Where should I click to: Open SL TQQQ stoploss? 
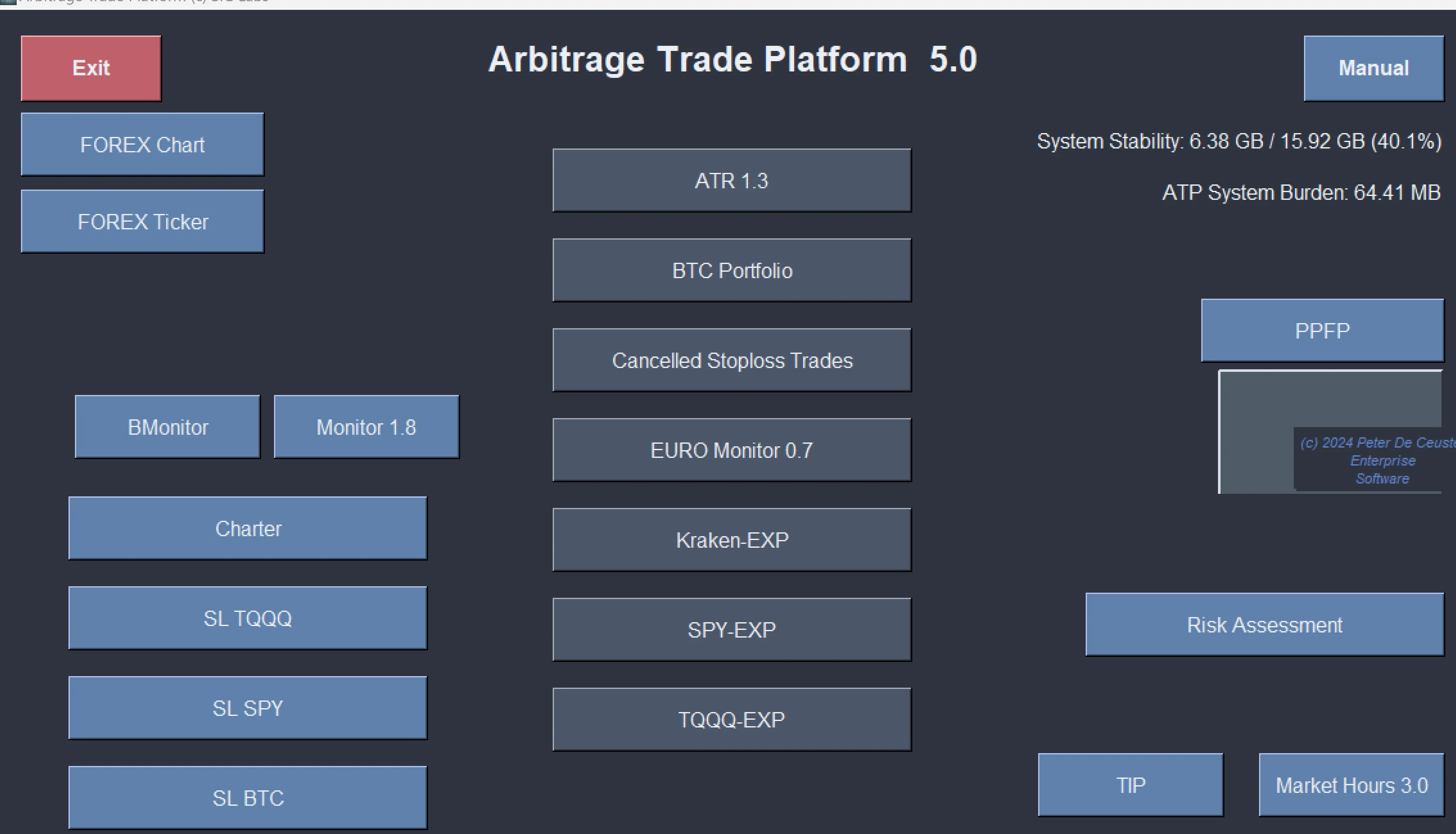247,619
